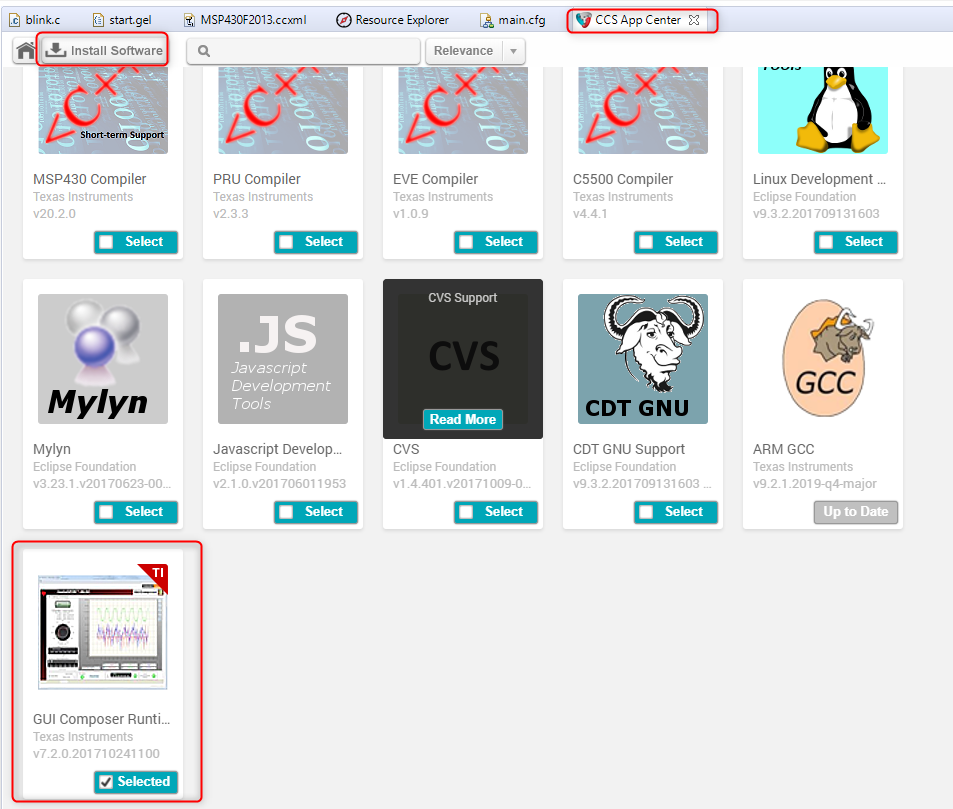This screenshot has height=809, width=953.
Task: Click the Up to Date button for ARM GCC
Action: (856, 512)
